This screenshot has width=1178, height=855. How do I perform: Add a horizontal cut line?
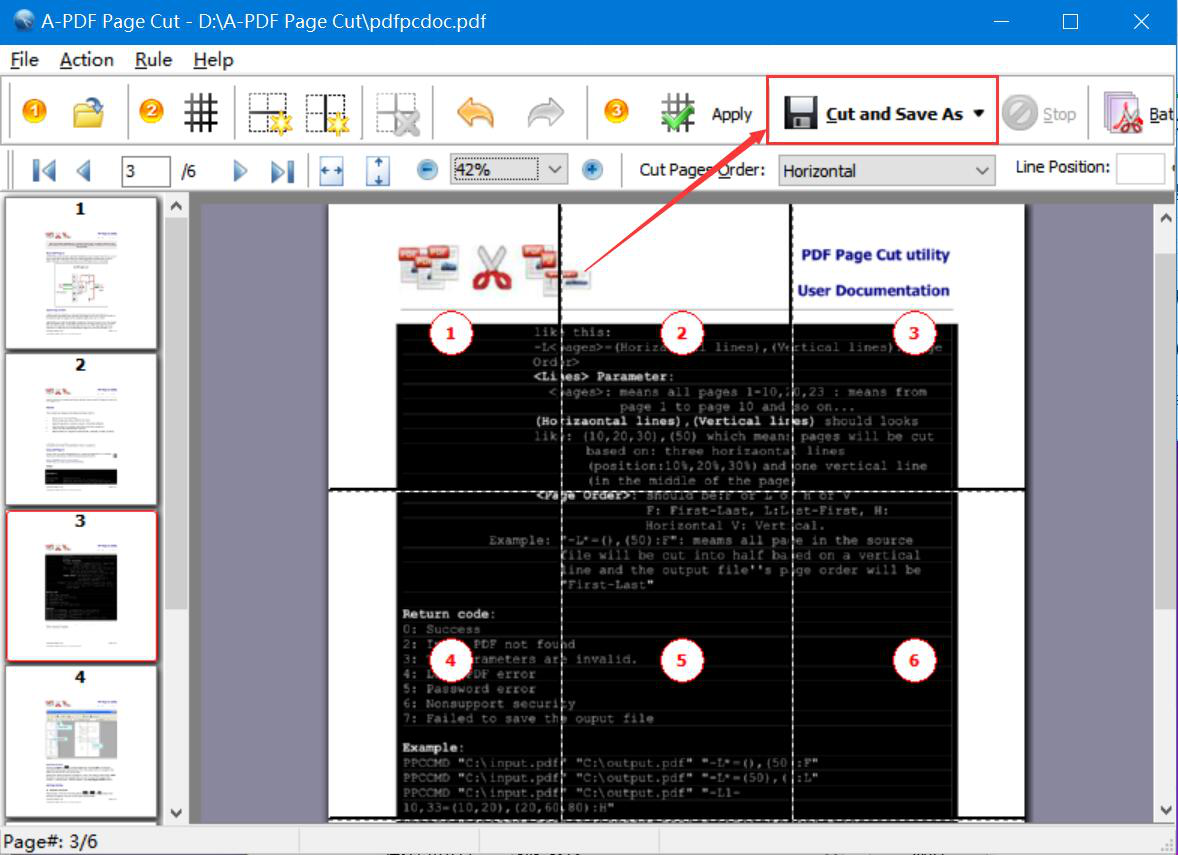(x=269, y=113)
